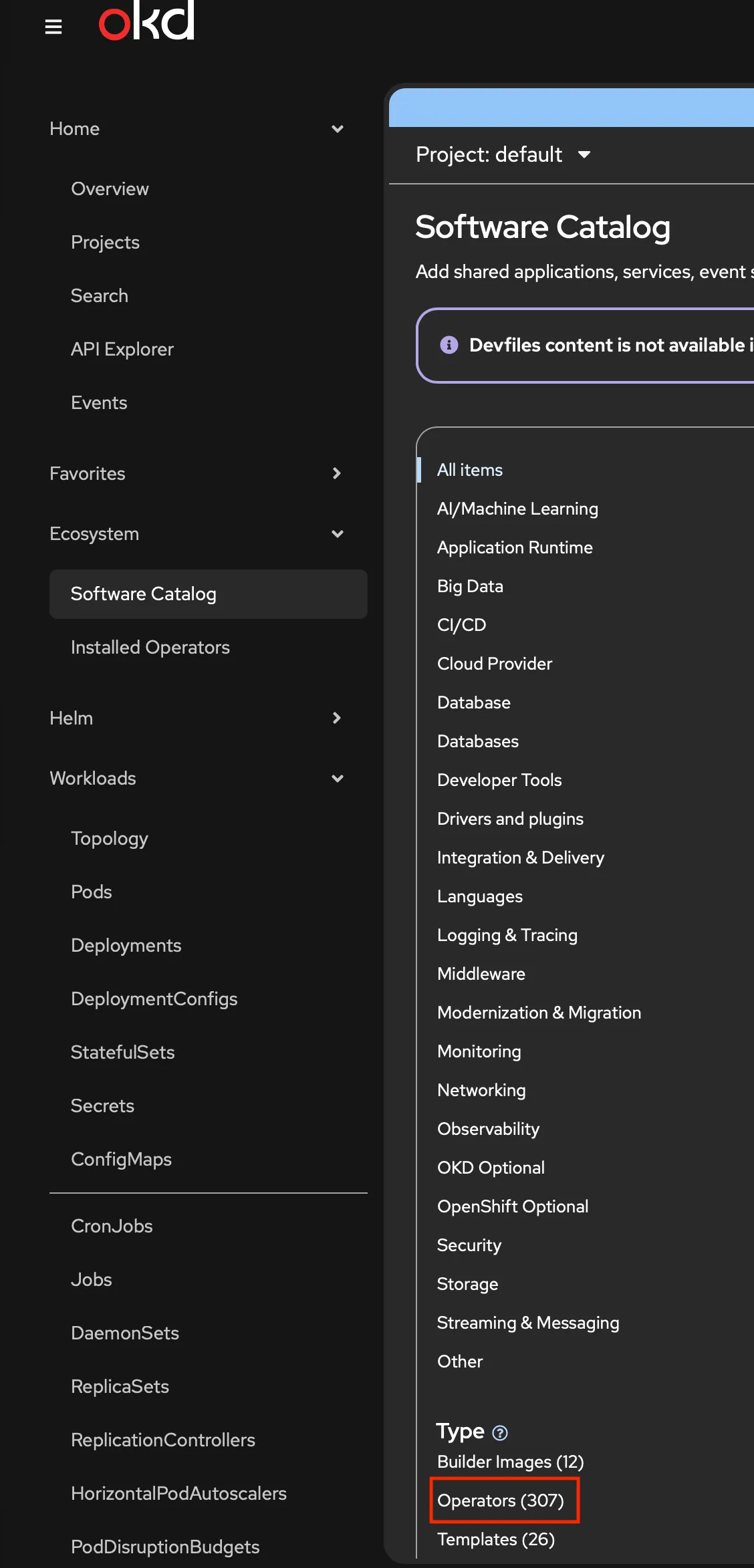
Task: Filter by Cloud Provider category
Action: click(495, 664)
